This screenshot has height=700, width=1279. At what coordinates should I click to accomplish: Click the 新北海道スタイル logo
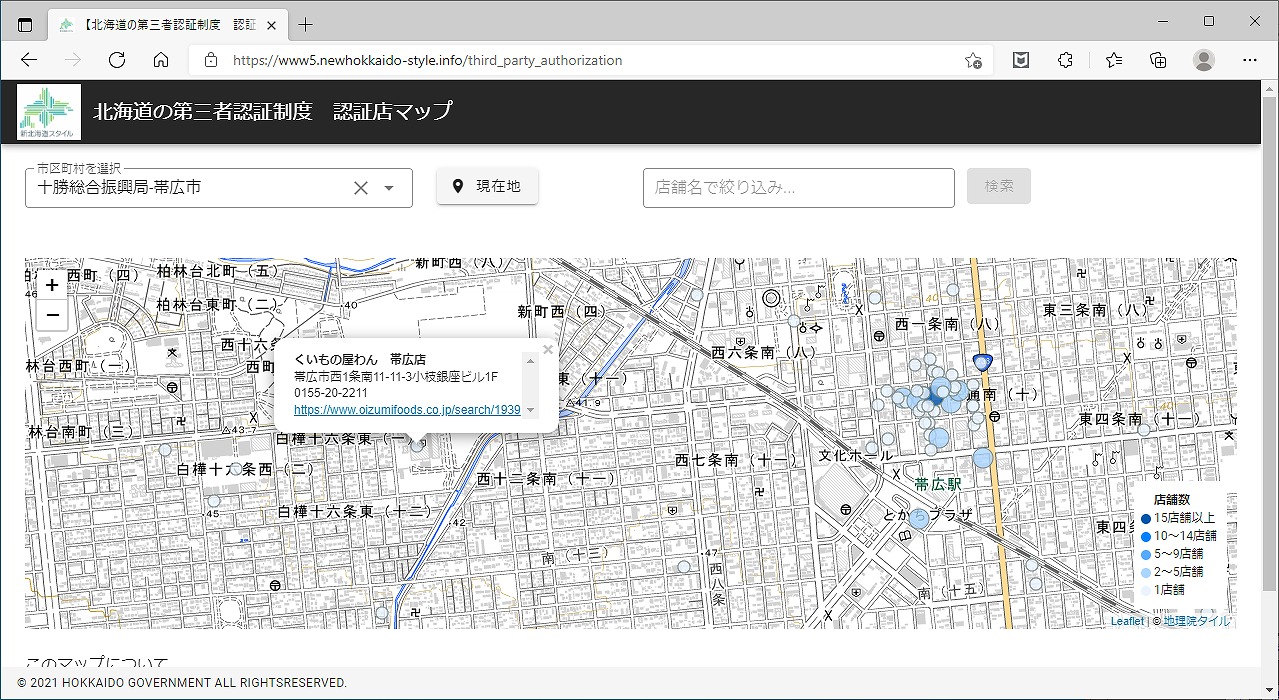pos(48,112)
